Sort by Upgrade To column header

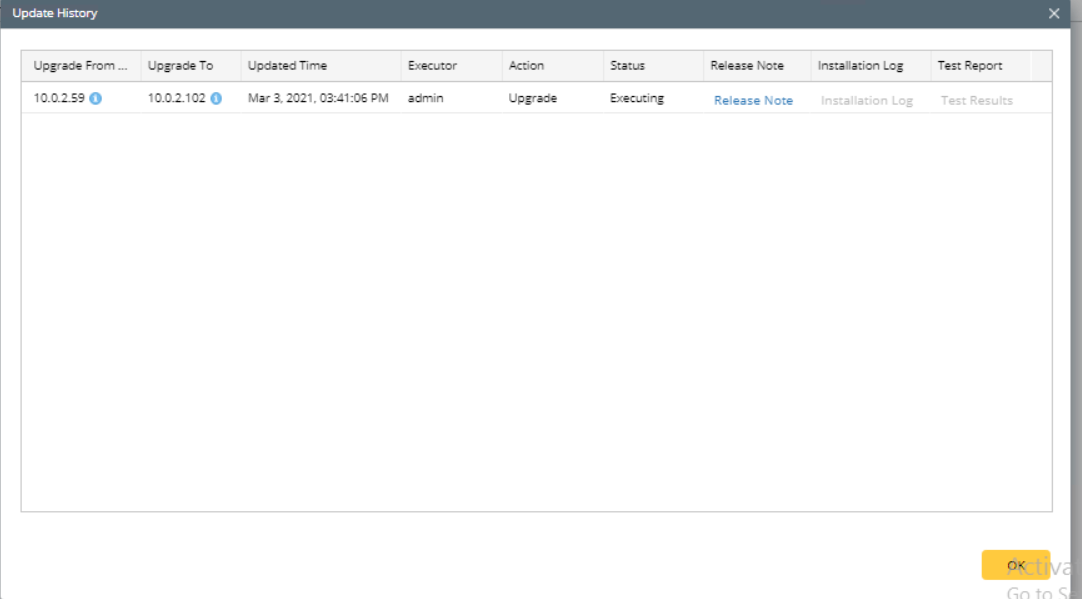click(x=191, y=66)
